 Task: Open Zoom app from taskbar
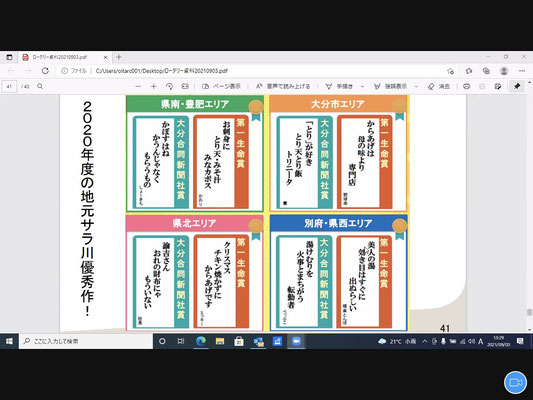[x=296, y=341]
